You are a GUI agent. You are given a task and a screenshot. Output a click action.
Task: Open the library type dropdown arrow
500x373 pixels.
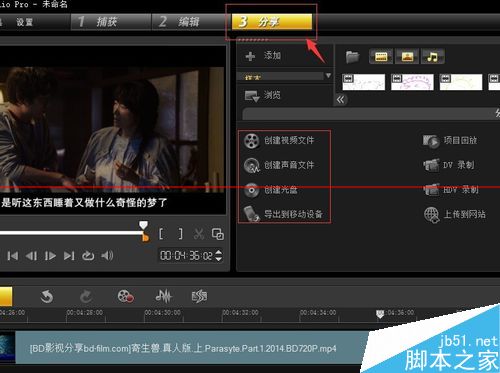[x=328, y=76]
